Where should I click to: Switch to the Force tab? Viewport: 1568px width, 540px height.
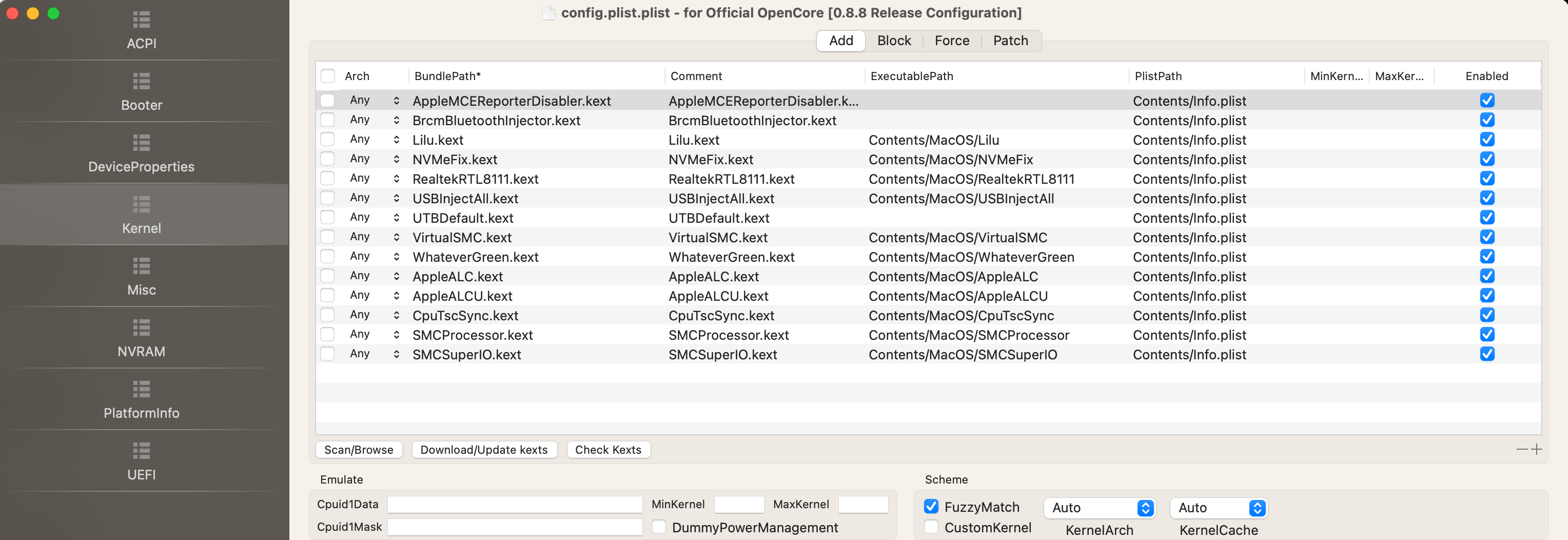pos(951,41)
